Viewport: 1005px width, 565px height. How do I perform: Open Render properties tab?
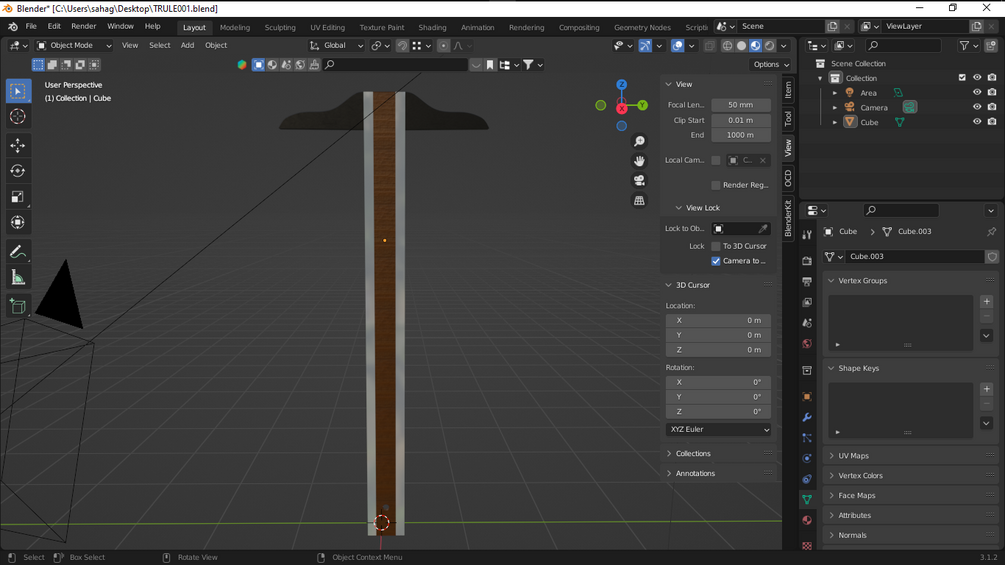click(x=807, y=261)
